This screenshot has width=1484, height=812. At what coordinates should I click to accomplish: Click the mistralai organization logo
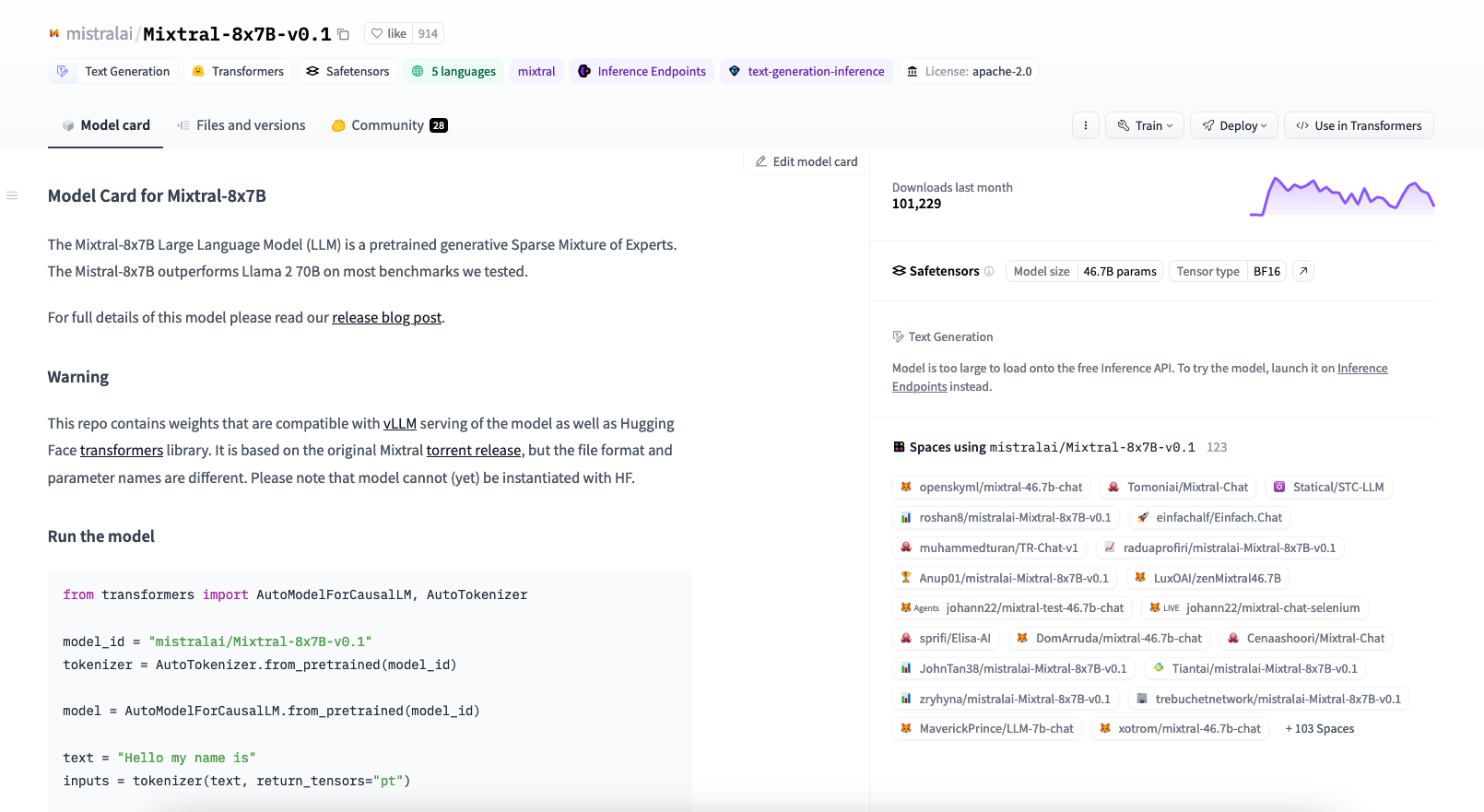54,34
